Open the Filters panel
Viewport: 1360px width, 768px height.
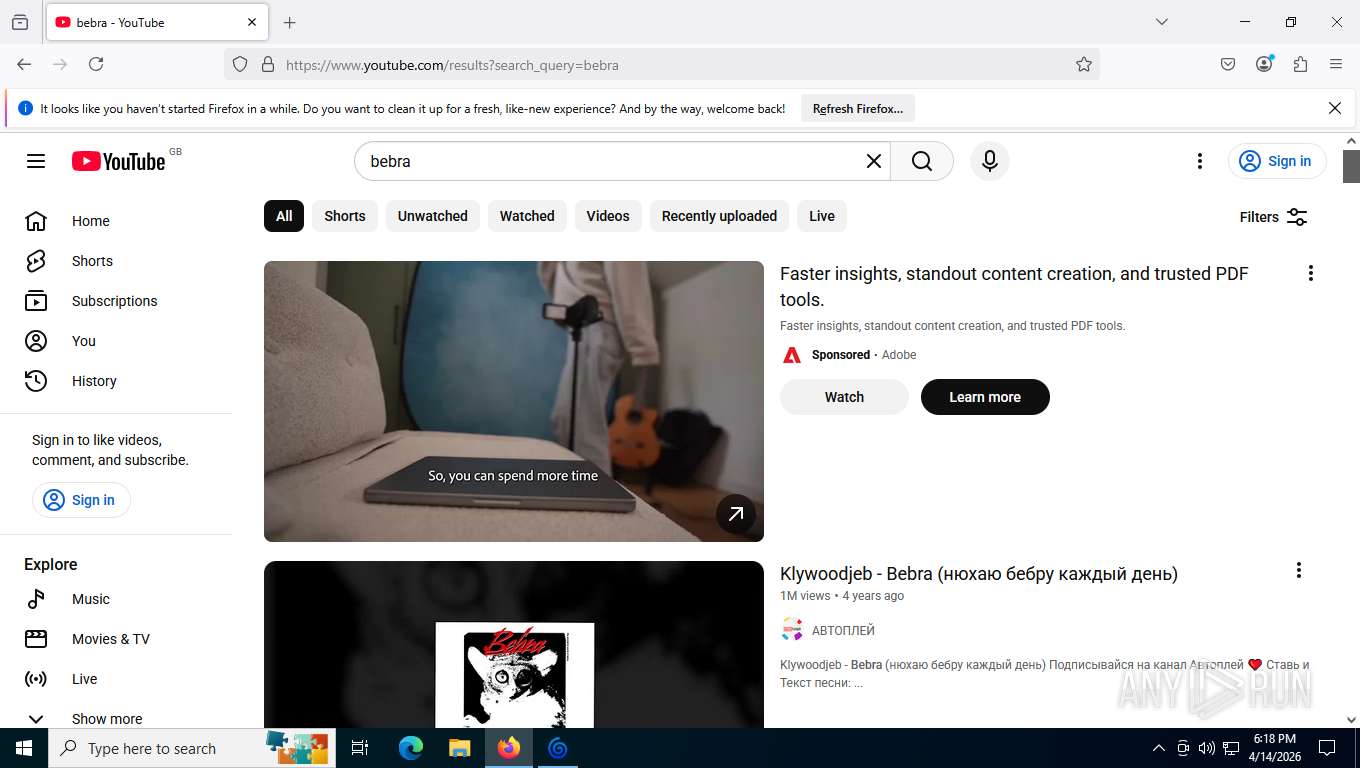point(1273,217)
